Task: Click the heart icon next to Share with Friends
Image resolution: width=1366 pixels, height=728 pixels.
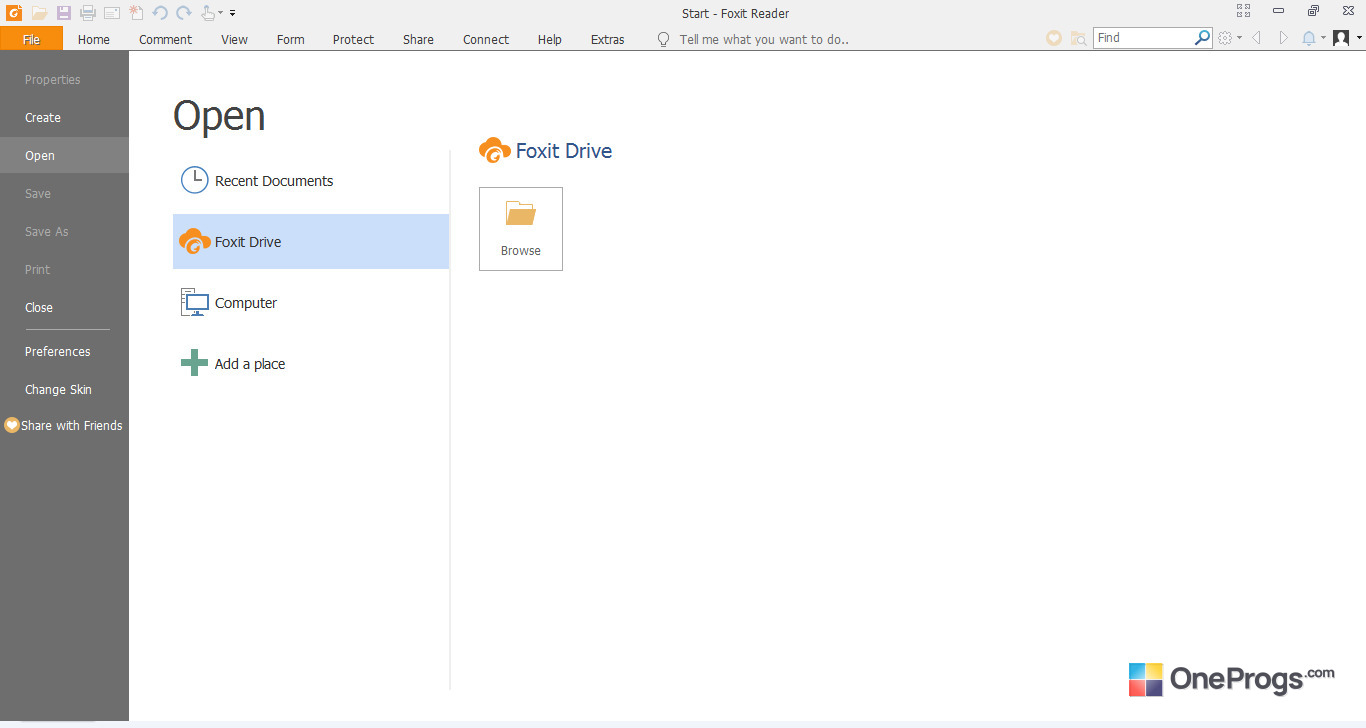Action: 12,425
